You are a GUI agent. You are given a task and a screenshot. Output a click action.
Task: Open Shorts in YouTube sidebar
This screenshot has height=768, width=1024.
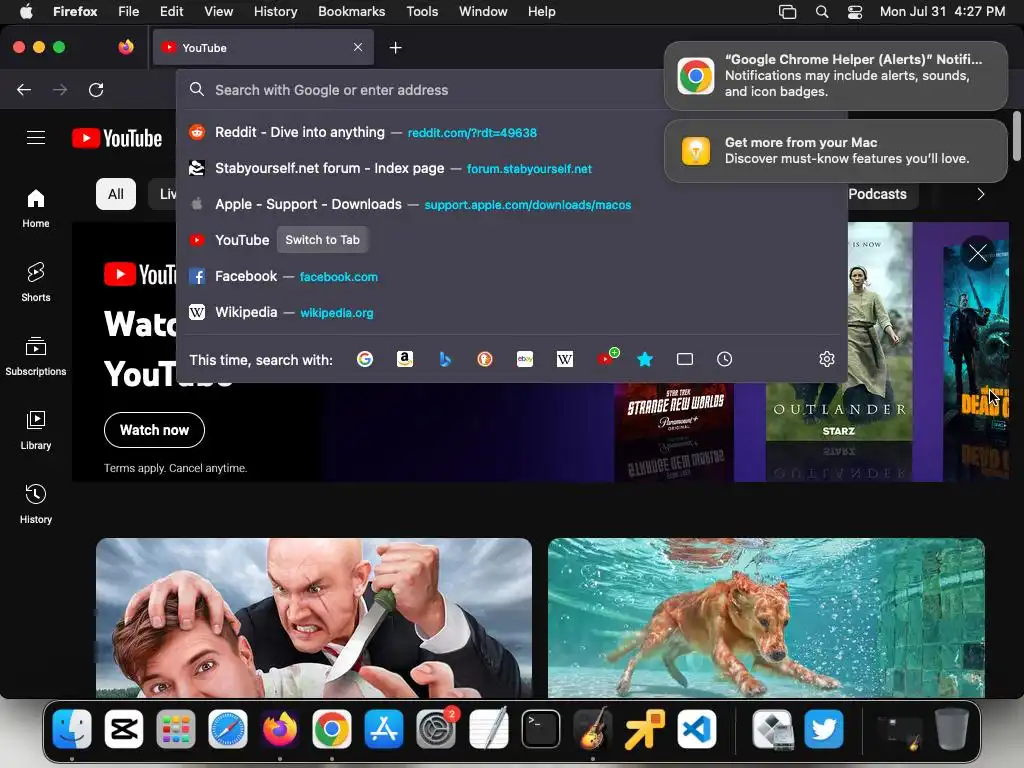pos(36,282)
